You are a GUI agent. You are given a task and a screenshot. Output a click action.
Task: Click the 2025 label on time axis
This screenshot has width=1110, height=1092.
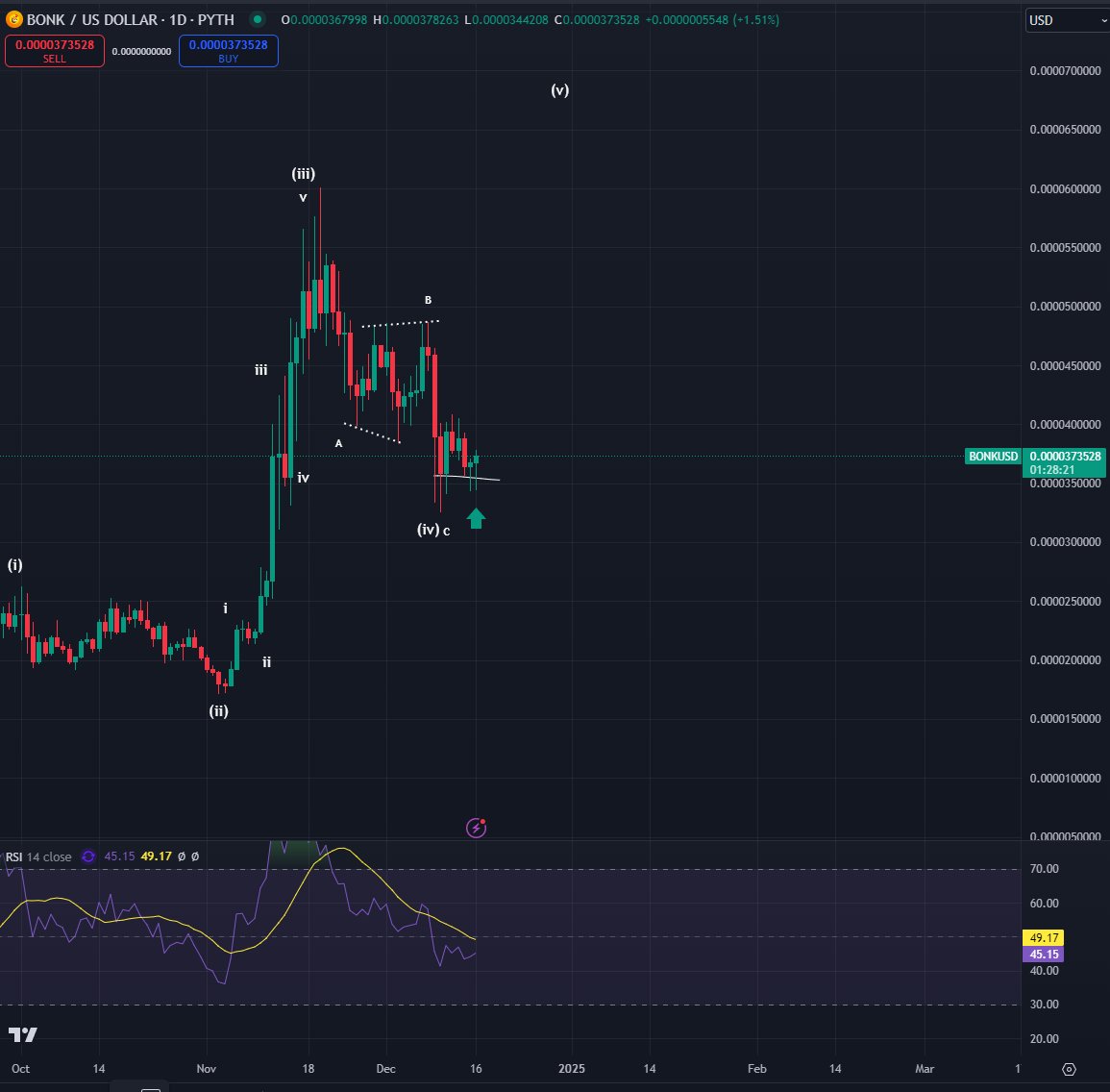571,1069
